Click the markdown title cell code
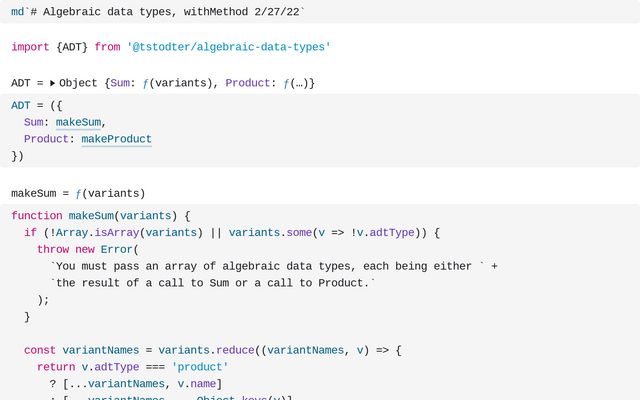640x400 pixels. (158, 12)
